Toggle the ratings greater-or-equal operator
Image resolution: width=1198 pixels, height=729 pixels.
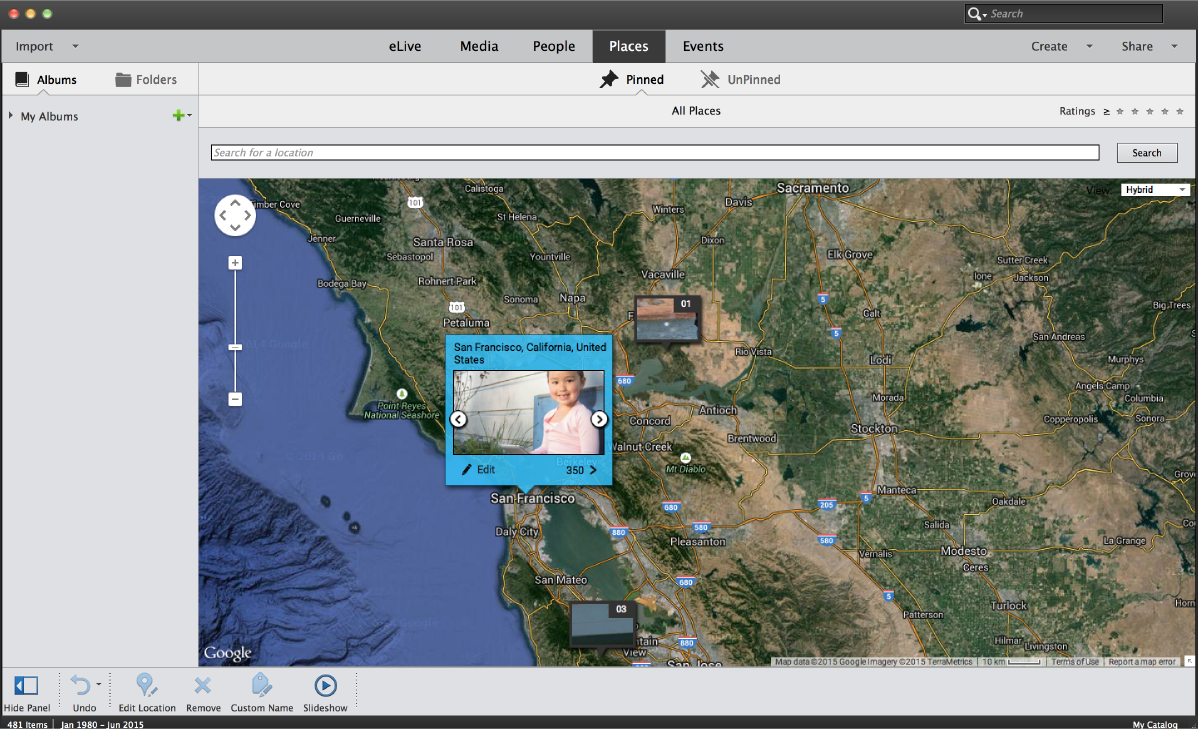[1106, 112]
